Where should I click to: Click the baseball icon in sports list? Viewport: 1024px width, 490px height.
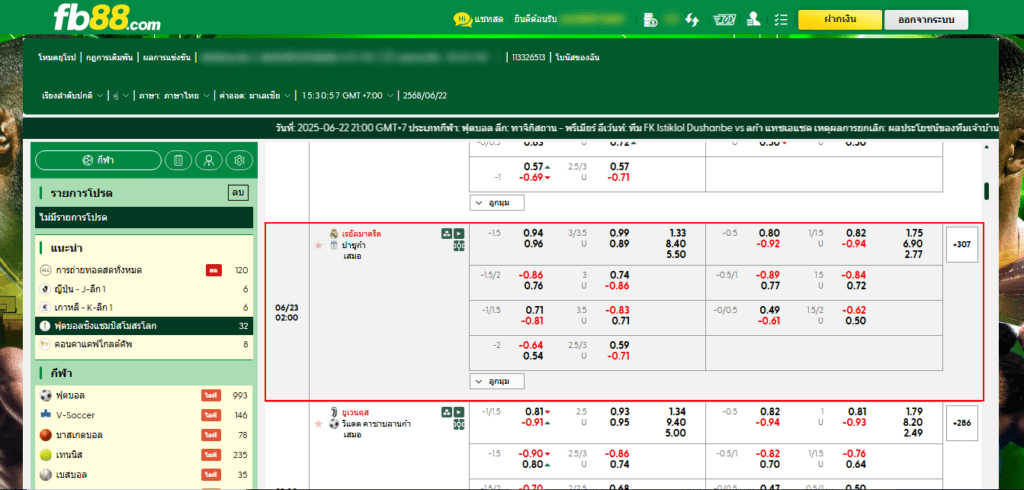click(46, 475)
